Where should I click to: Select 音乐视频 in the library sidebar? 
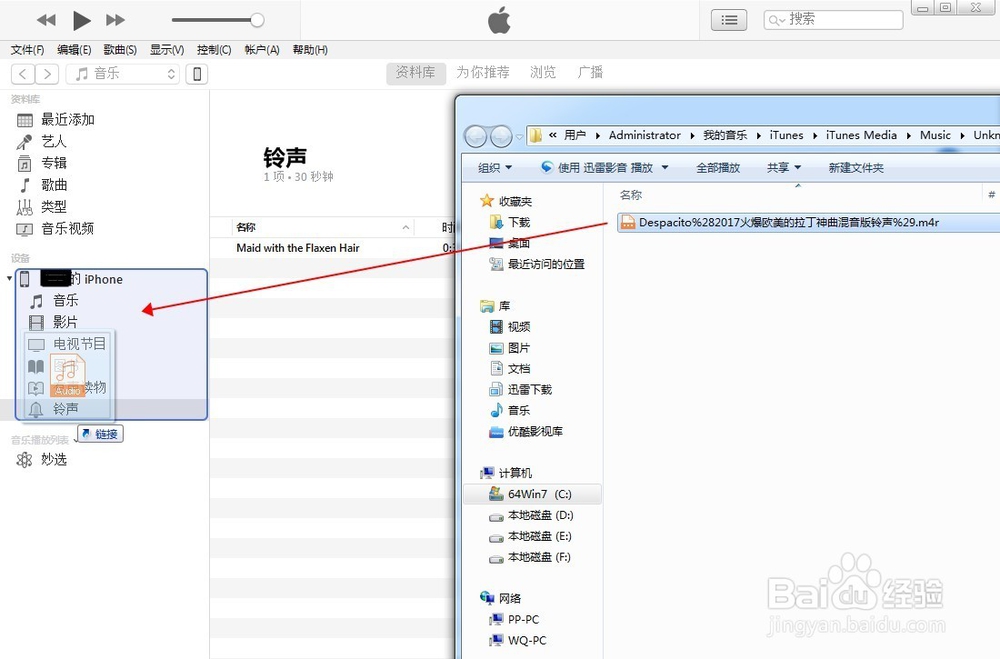68,228
